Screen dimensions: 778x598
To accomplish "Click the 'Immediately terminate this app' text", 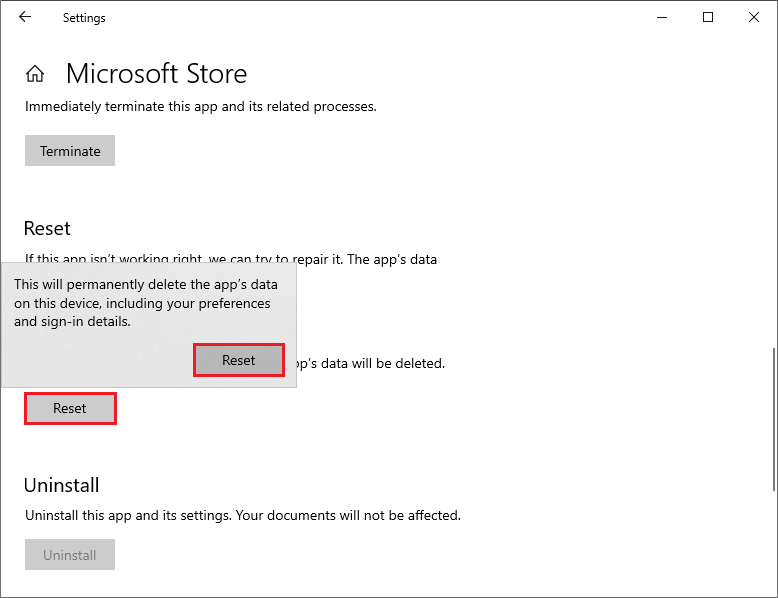I will pyautogui.click(x=201, y=107).
